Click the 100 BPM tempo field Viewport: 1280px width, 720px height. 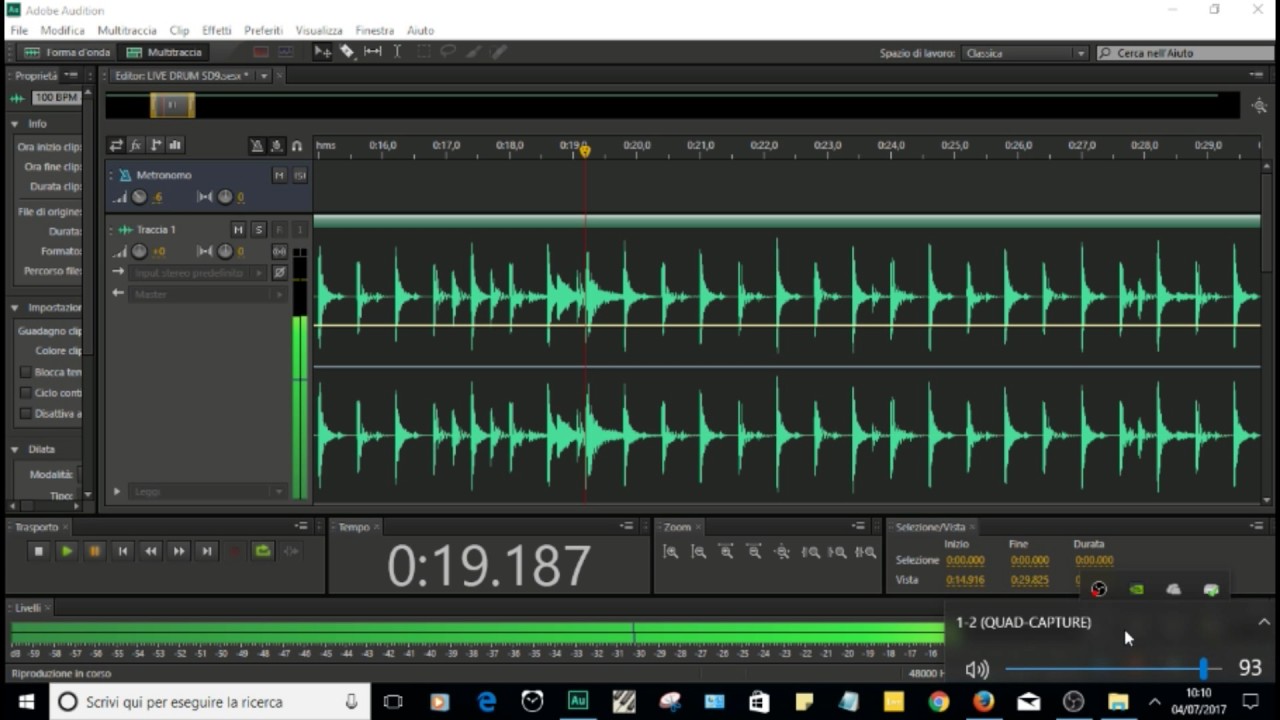56,98
